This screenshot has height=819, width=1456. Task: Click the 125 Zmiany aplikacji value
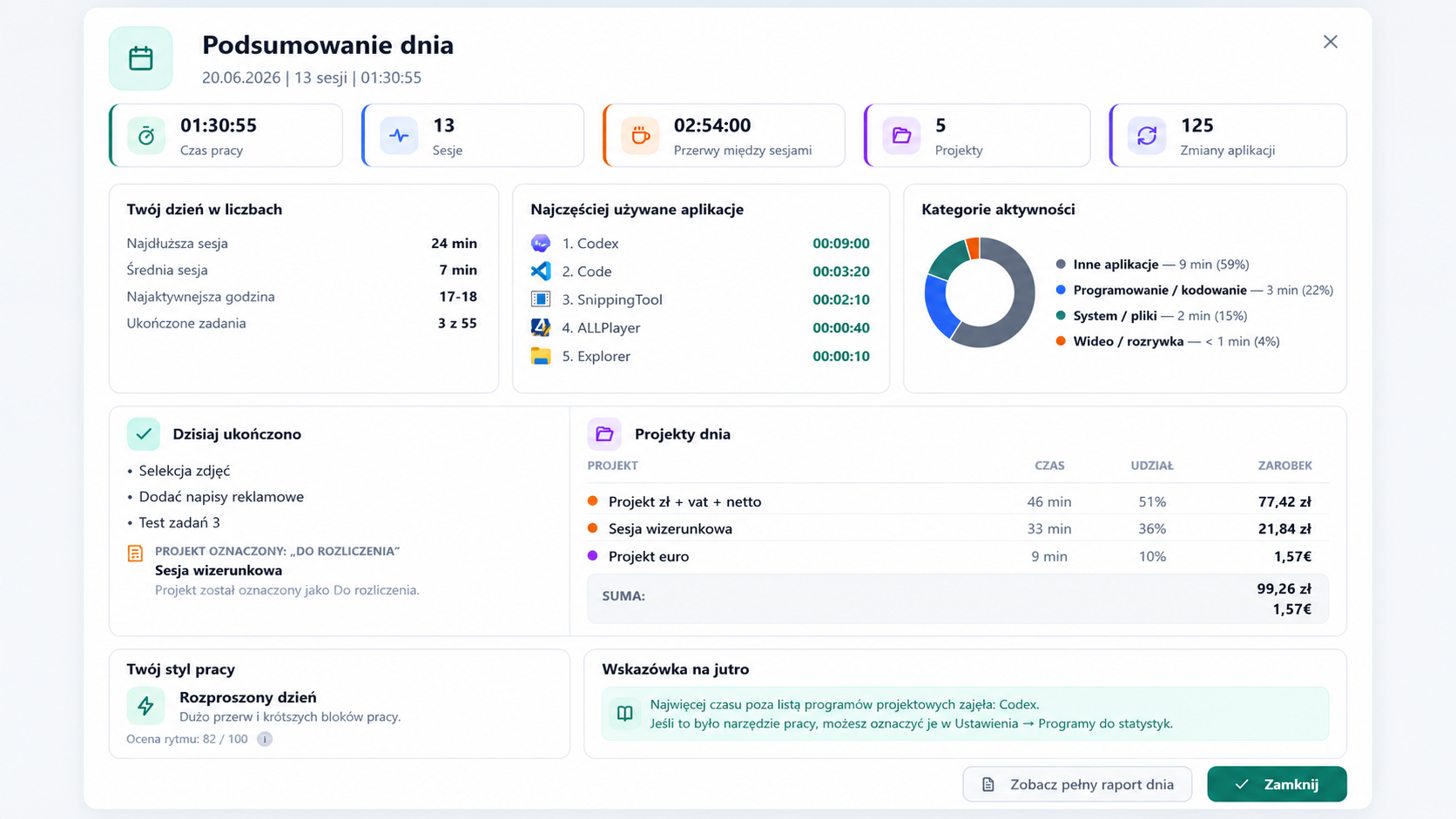point(1196,125)
